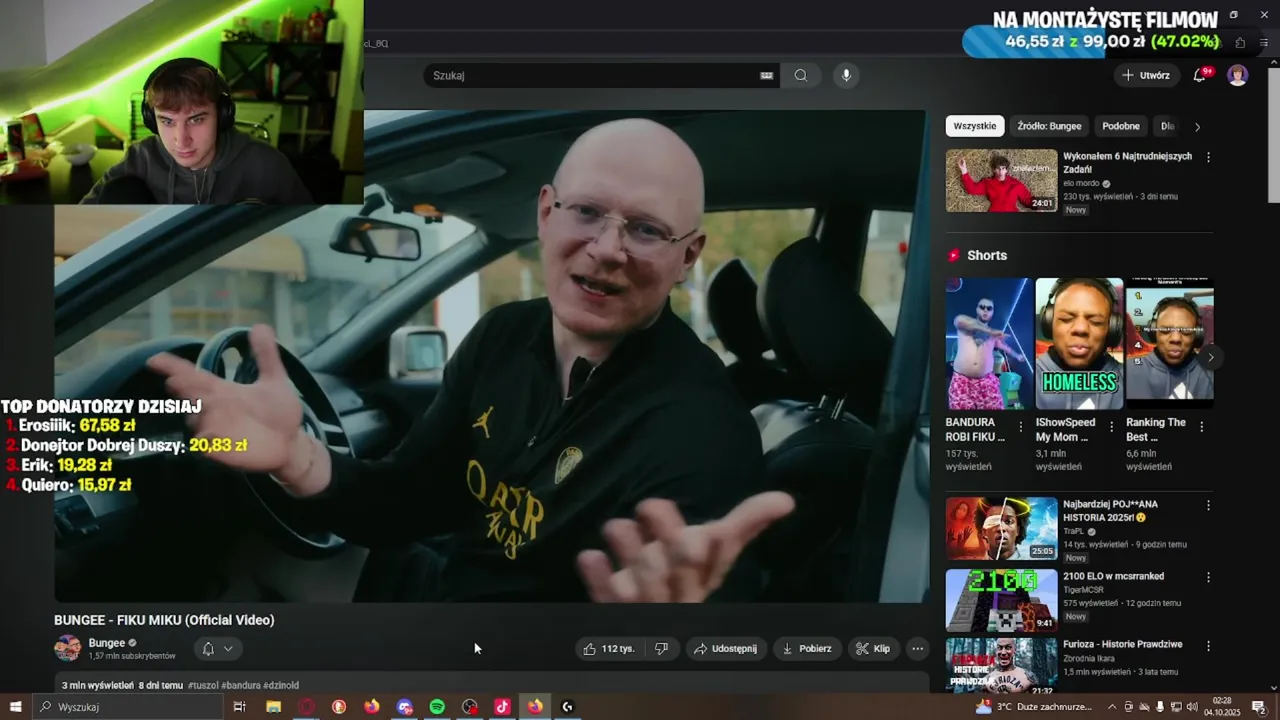This screenshot has width=1280, height=720.
Task: Open options menu for IShowSpeed My Mom short
Action: (x=1111, y=426)
